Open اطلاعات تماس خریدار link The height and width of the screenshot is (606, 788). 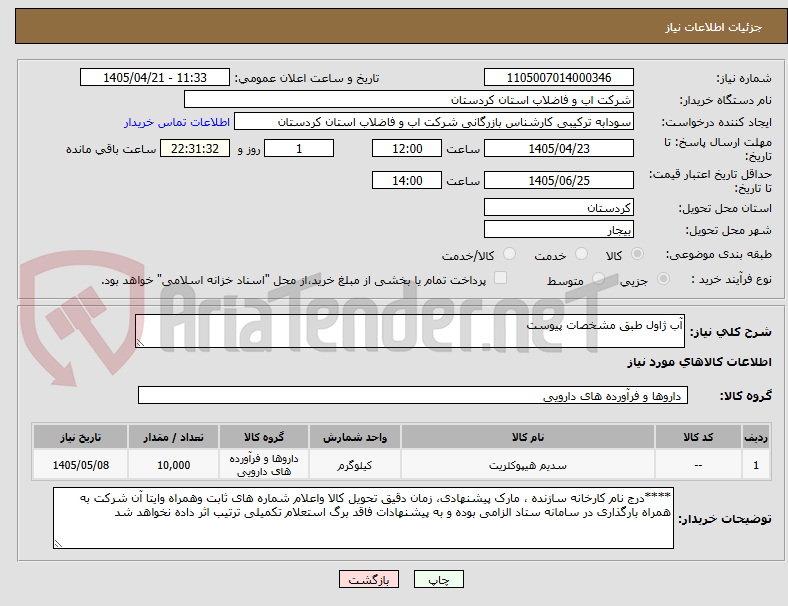[x=177, y=122]
